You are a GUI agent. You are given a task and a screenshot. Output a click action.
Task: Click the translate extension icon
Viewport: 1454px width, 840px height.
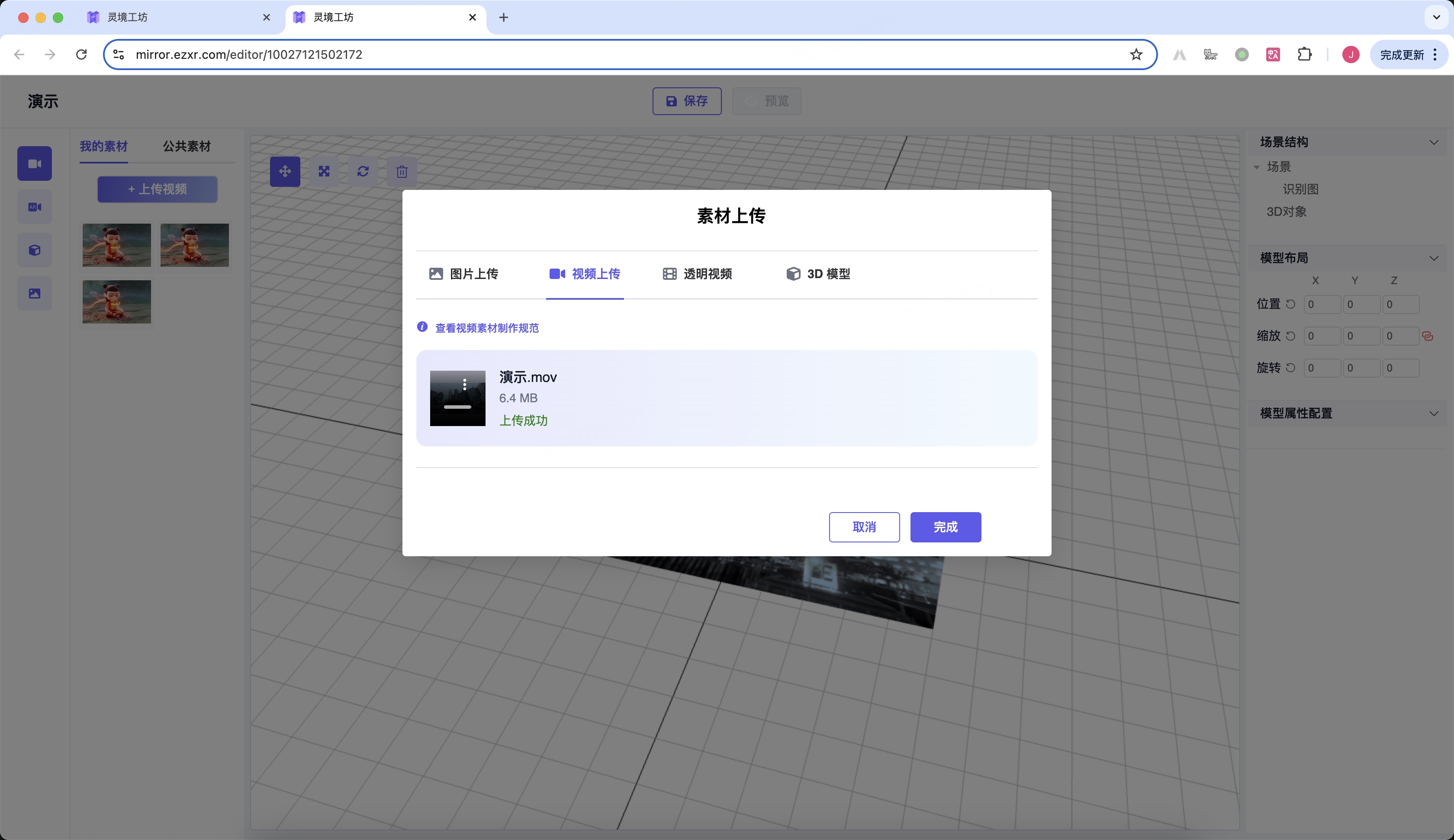(x=1273, y=54)
